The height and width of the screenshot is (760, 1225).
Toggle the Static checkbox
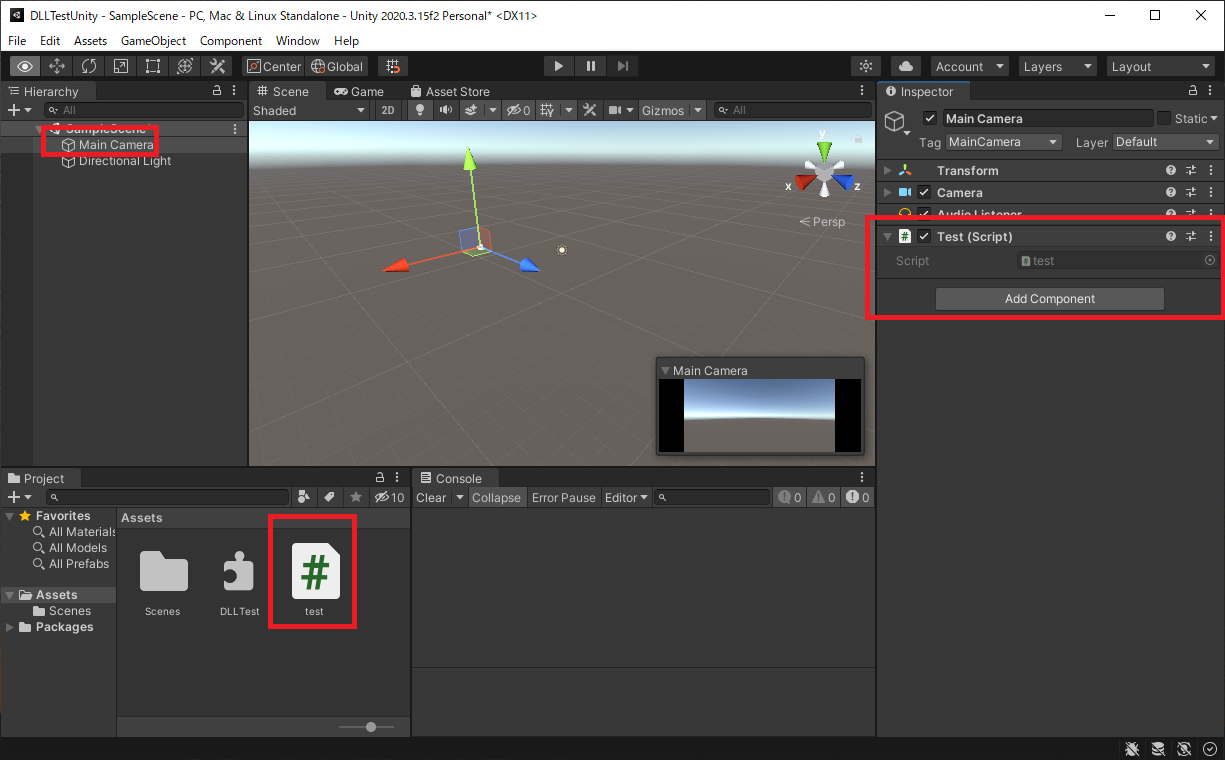pos(1163,118)
